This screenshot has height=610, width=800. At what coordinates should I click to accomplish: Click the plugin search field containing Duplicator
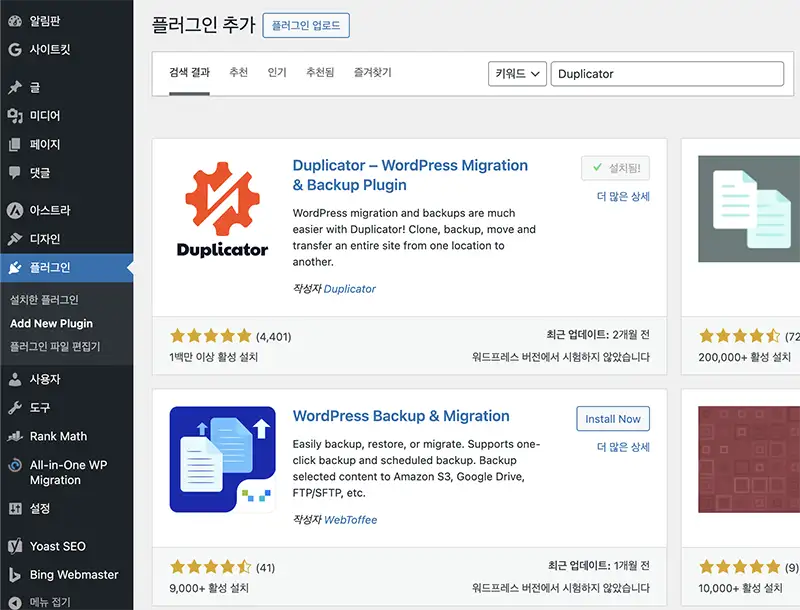[x=667, y=74]
